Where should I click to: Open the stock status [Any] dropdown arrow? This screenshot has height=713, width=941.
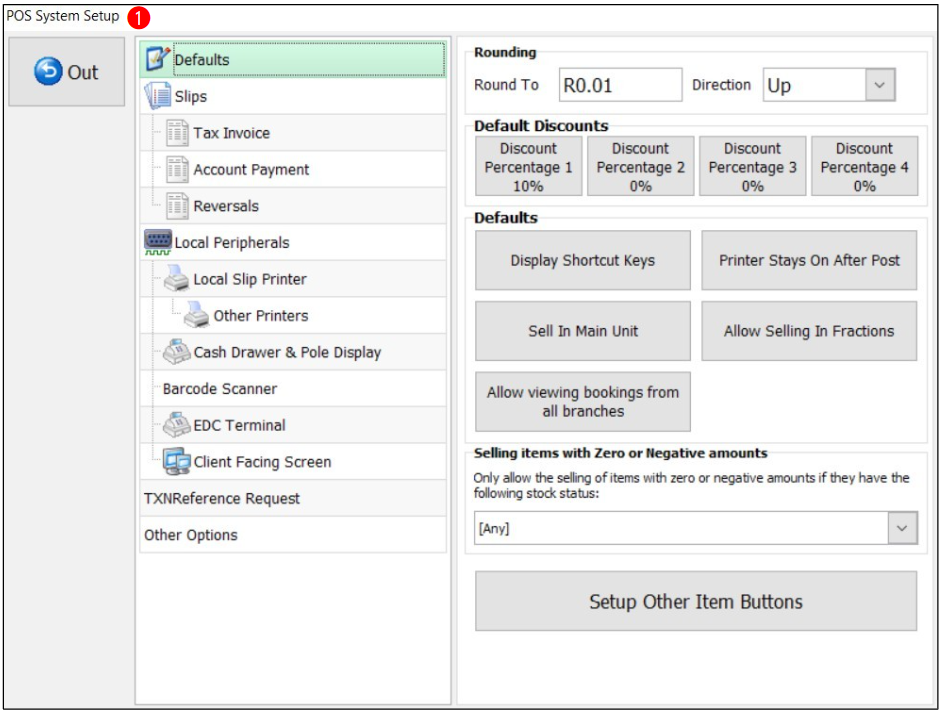(902, 528)
